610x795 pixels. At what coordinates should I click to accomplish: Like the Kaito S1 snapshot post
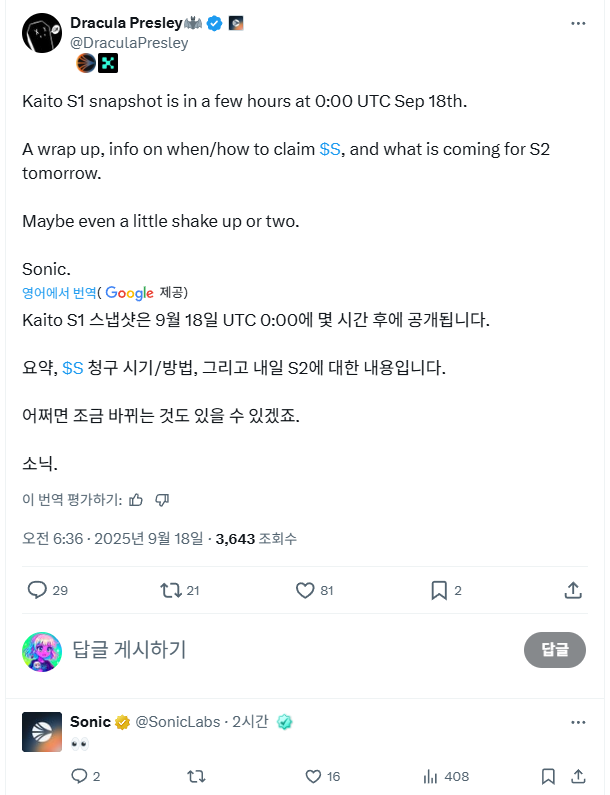pos(305,590)
